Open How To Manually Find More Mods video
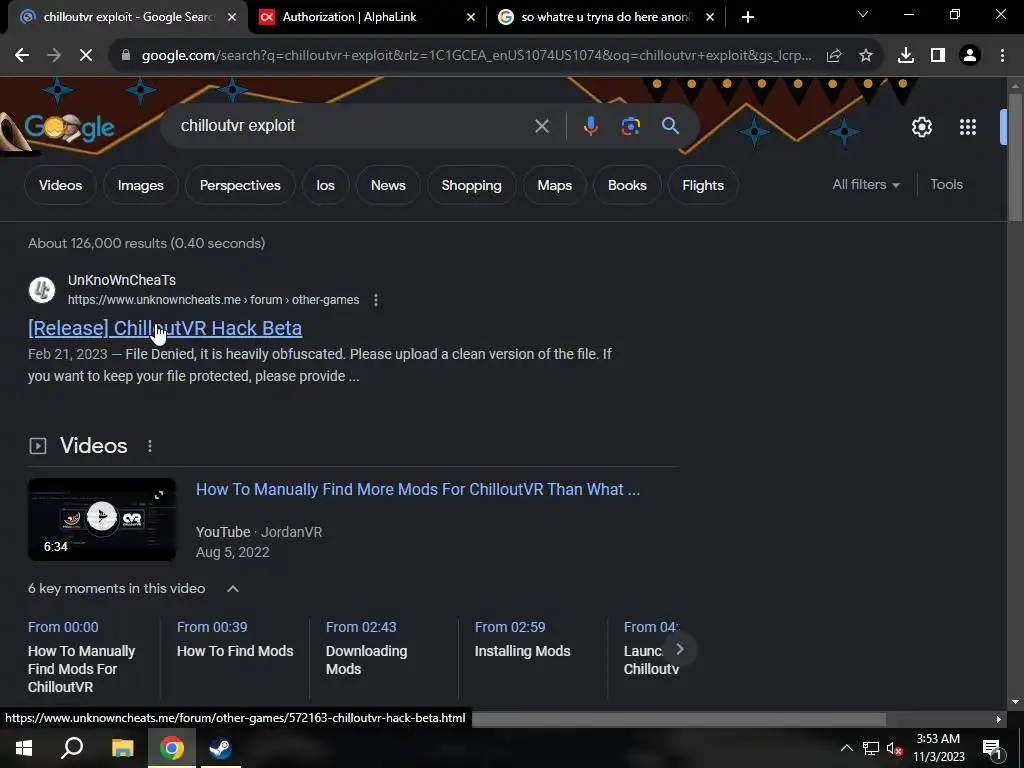Screen dimensions: 1024x768 coord(418,490)
